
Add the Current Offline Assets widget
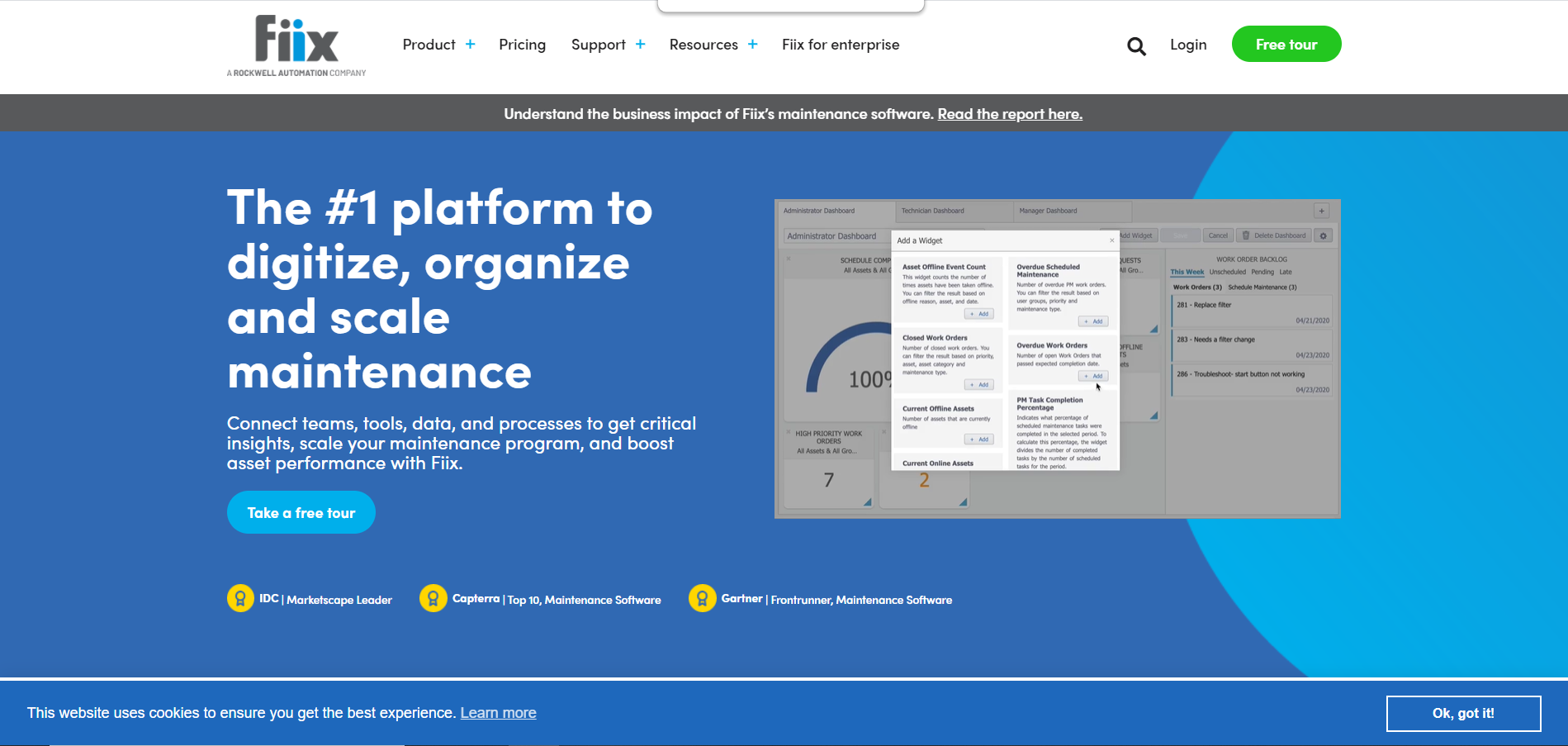(x=980, y=440)
